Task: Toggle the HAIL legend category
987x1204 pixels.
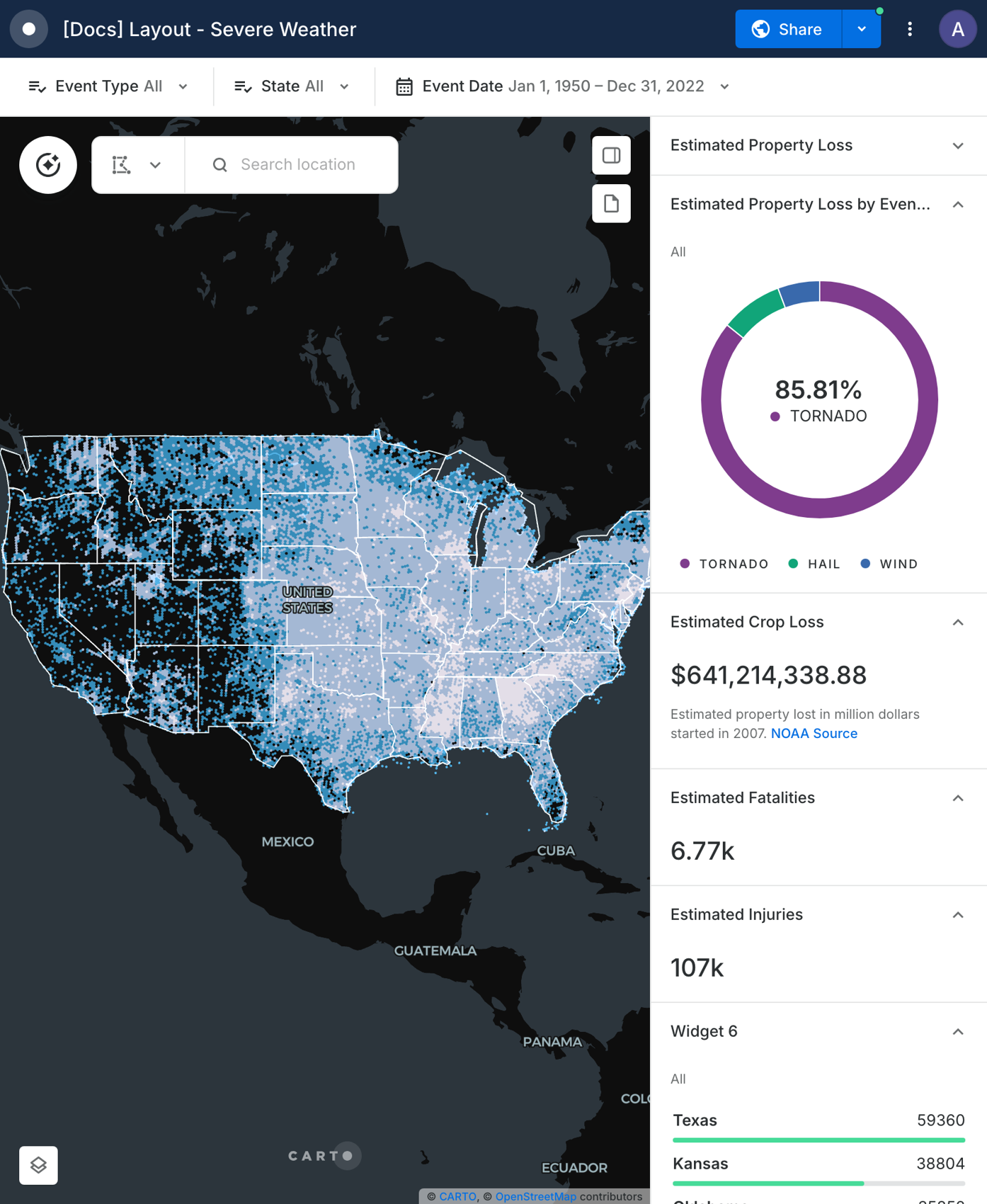Action: 814,564
